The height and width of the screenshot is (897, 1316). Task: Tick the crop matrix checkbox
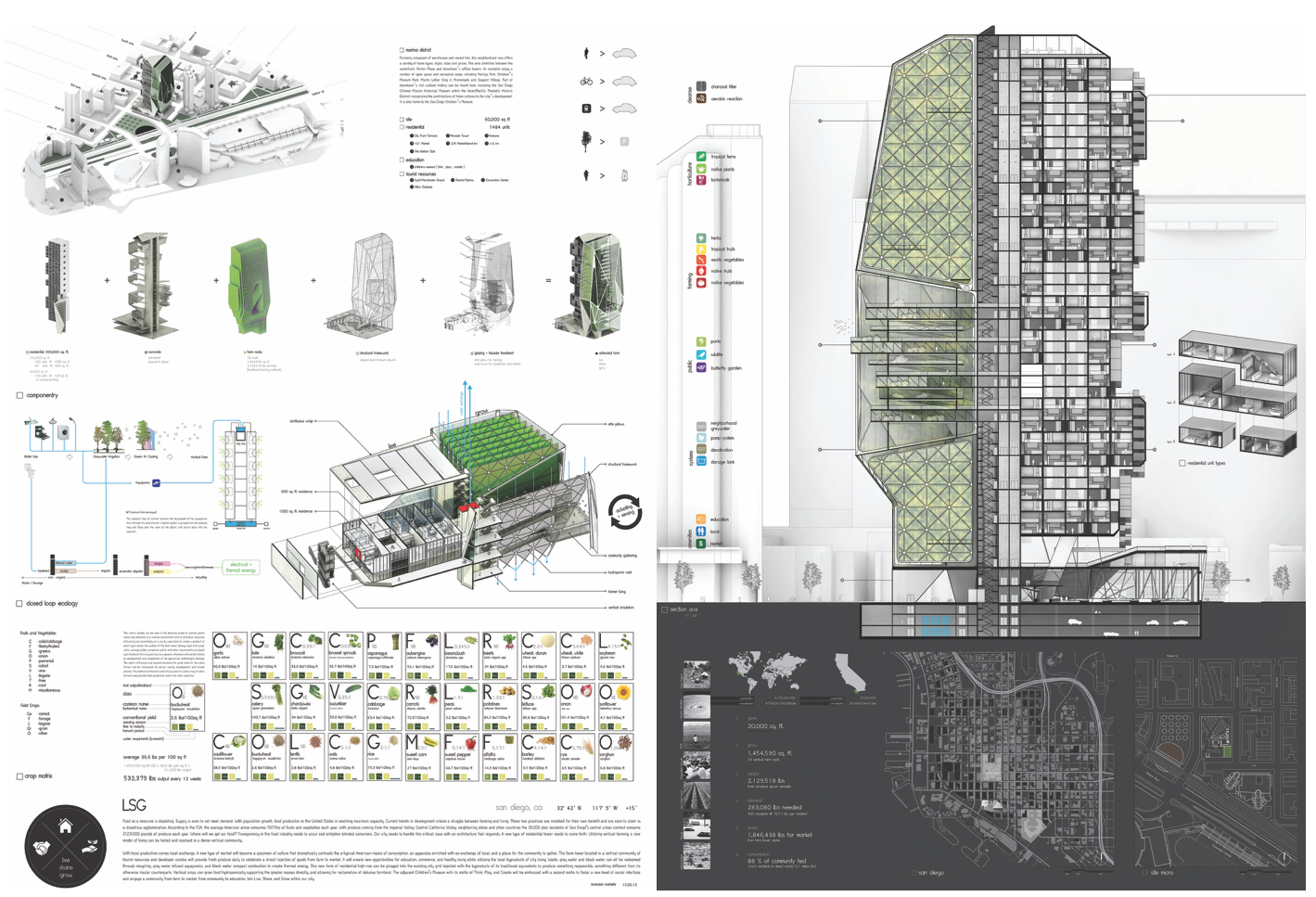point(19,776)
